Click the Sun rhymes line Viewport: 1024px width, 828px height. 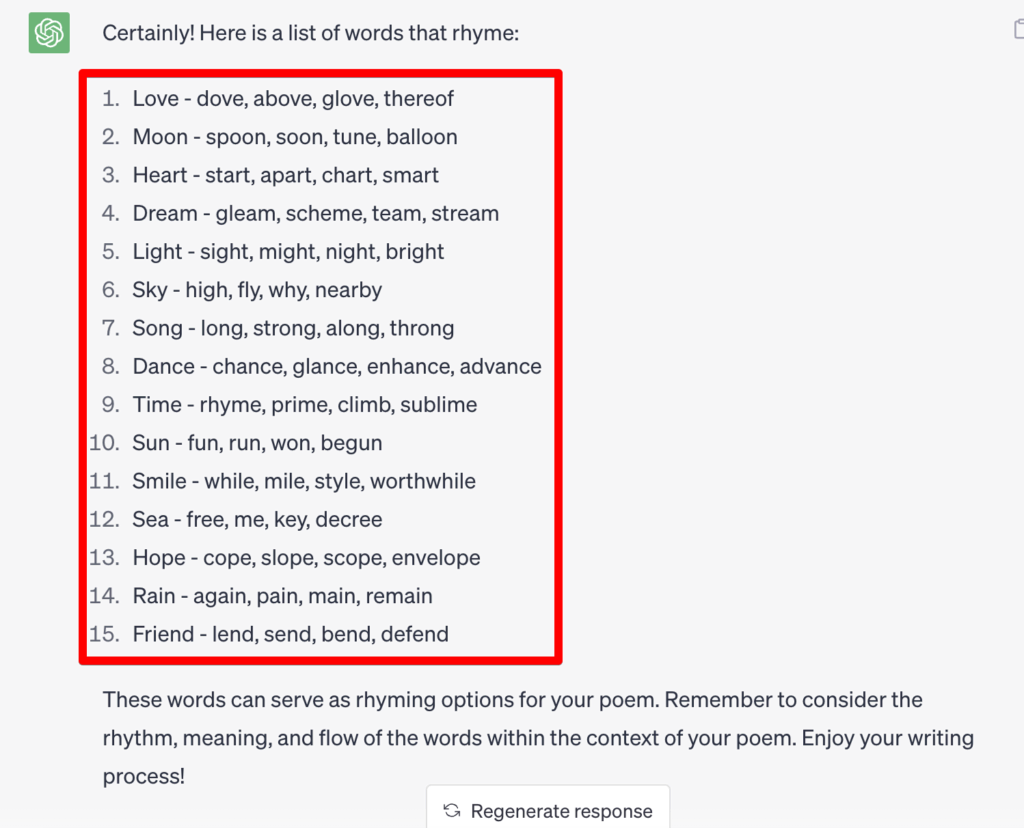[x=257, y=443]
